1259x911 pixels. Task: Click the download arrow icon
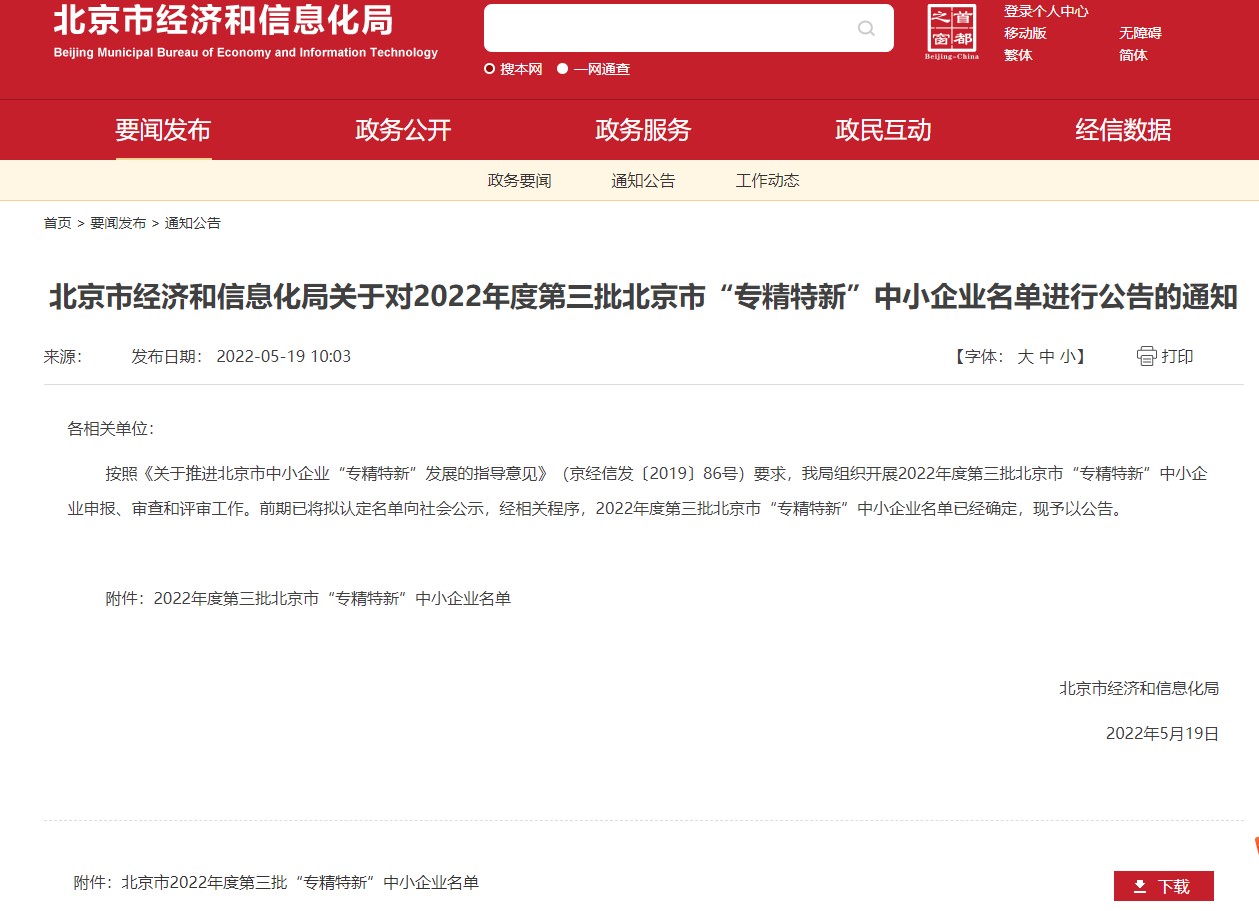tap(1140, 886)
